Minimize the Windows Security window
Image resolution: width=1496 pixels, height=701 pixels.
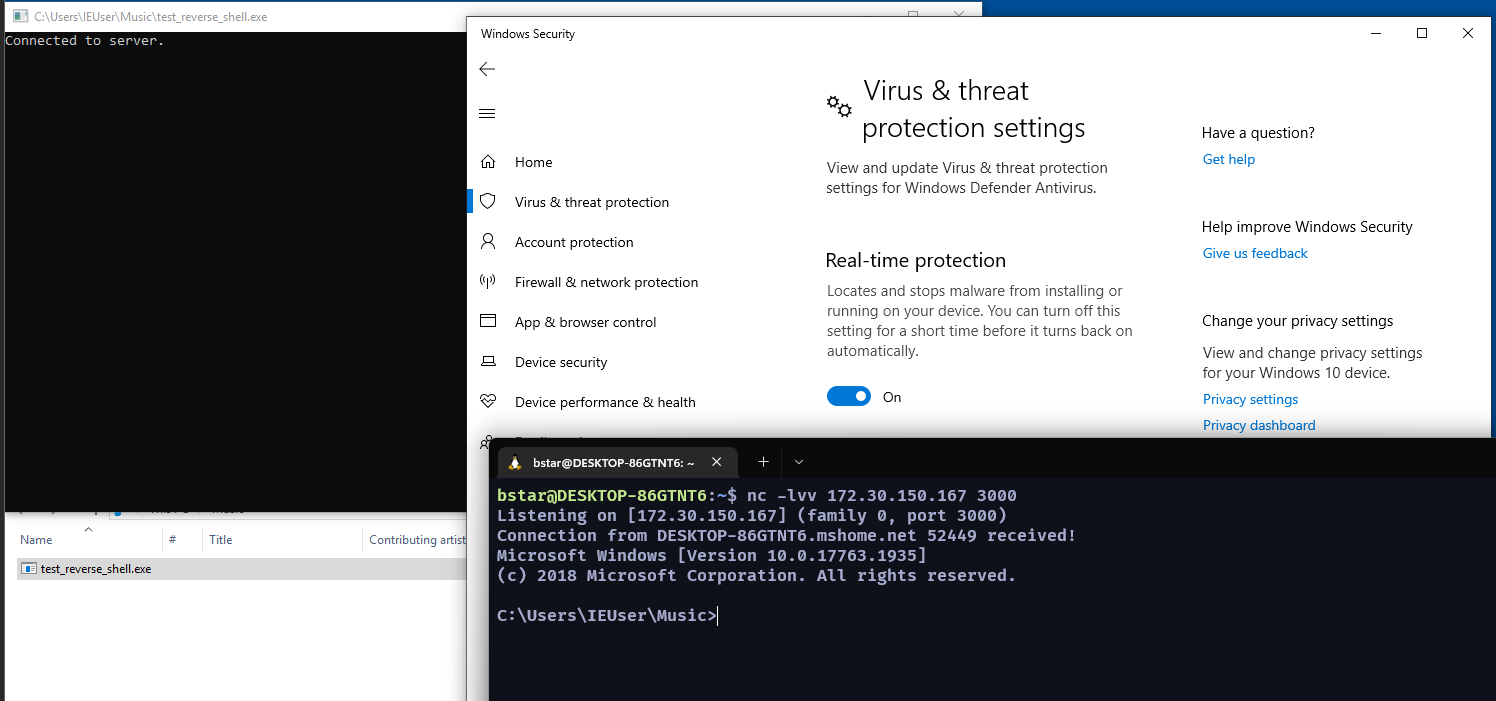tap(1375, 33)
